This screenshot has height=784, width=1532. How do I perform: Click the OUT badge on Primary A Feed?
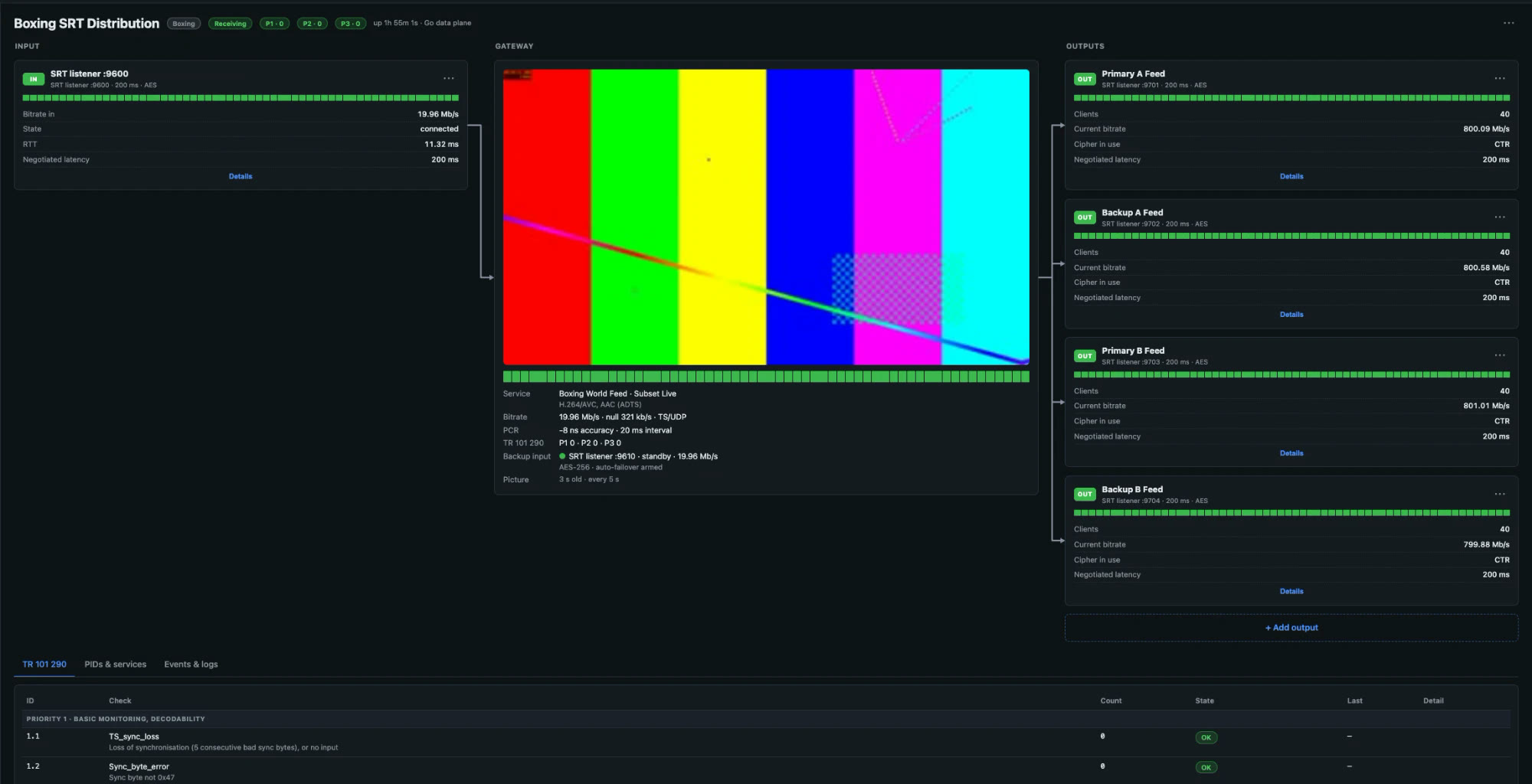click(x=1085, y=79)
